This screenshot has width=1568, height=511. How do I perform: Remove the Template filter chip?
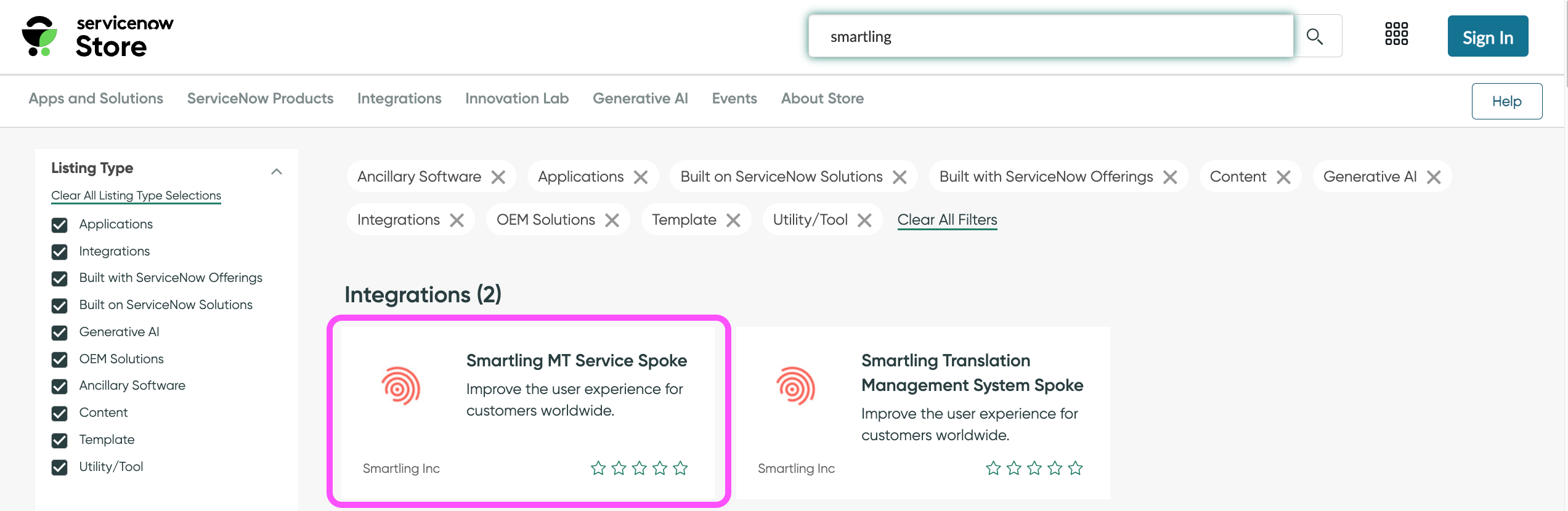733,220
